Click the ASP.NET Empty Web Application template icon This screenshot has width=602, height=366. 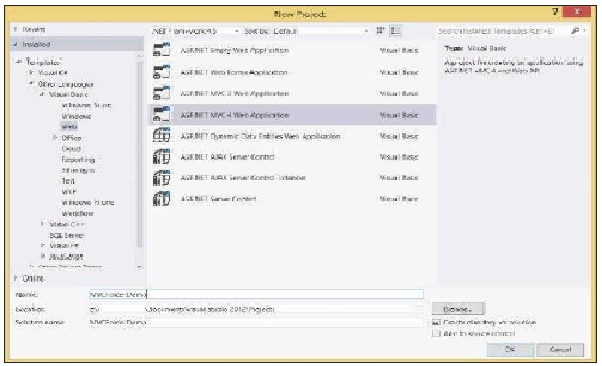(x=161, y=50)
